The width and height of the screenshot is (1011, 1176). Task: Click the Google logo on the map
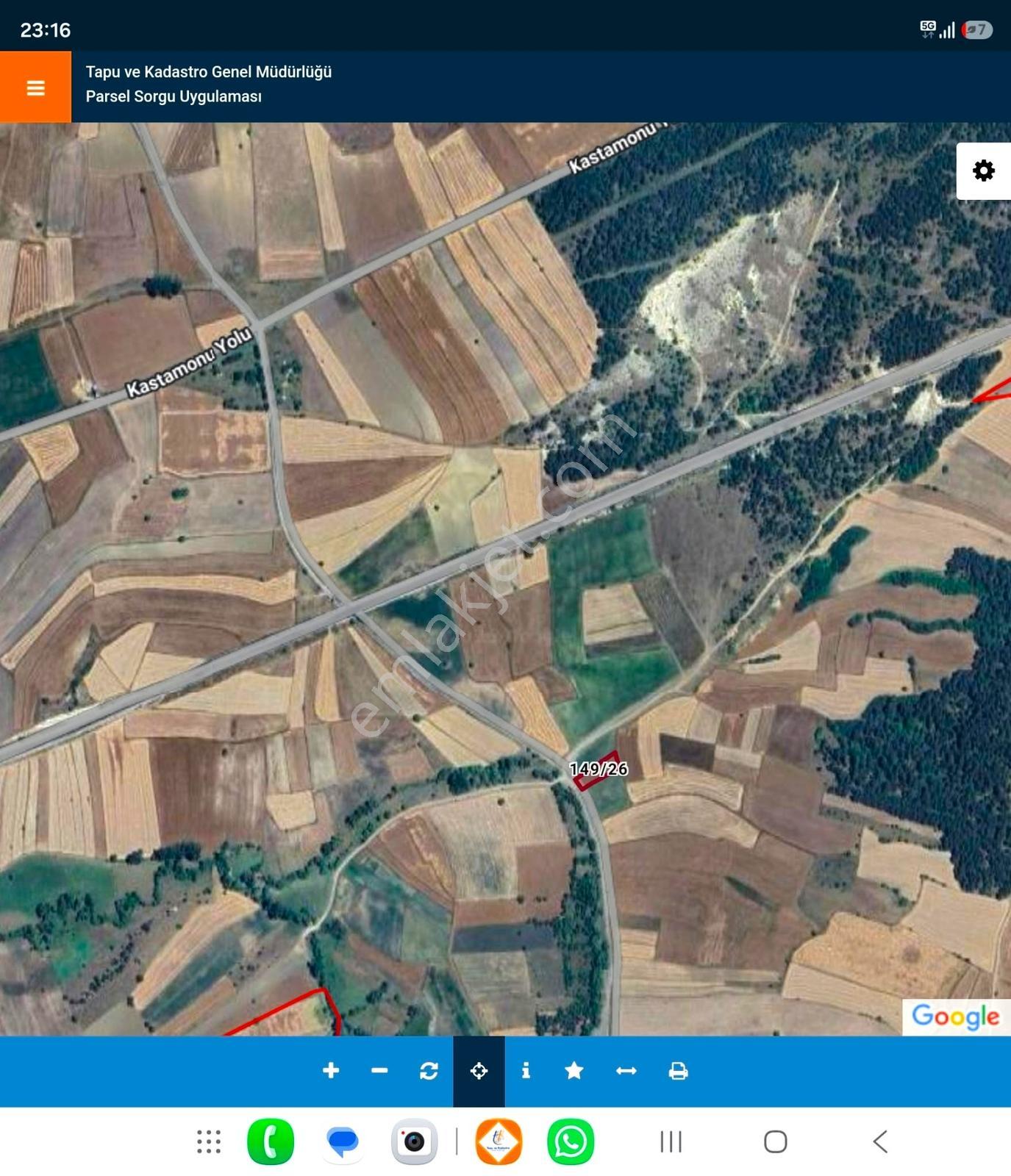coord(955,1017)
